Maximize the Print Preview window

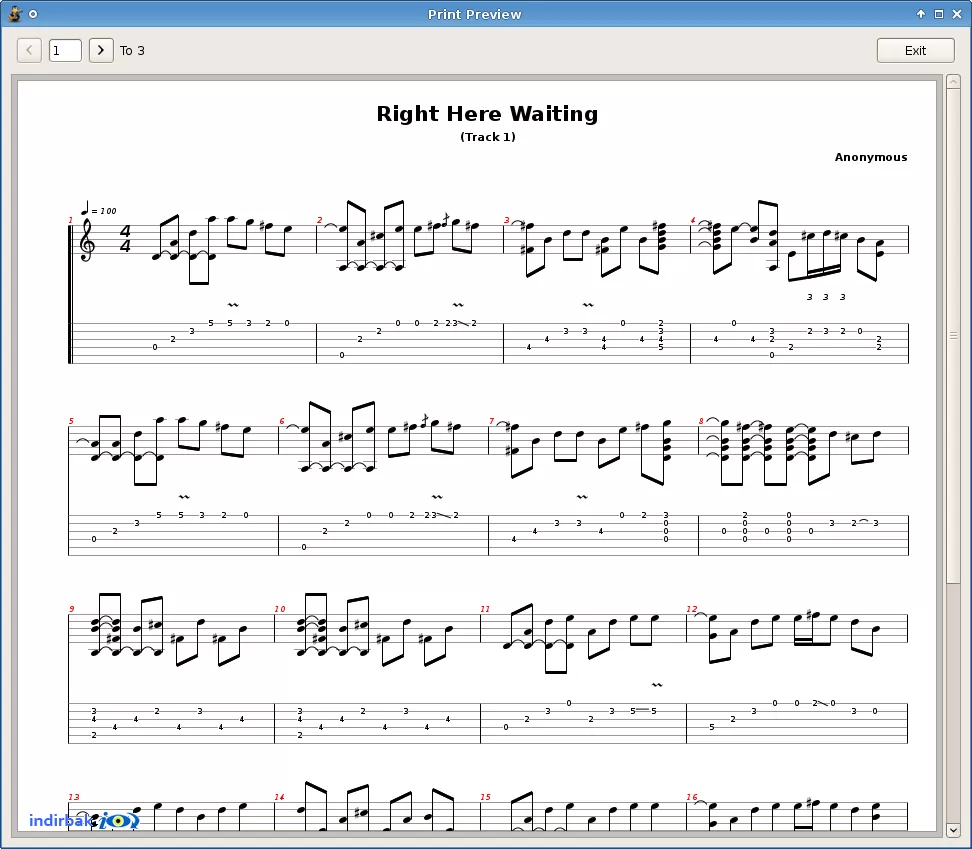pos(939,14)
